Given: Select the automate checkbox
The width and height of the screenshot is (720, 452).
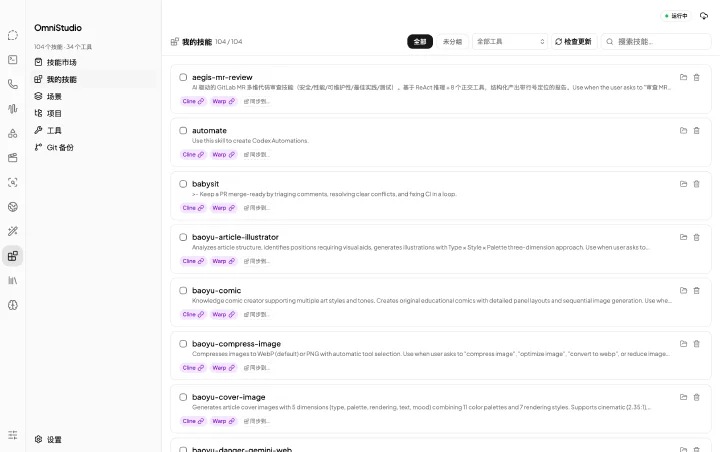Looking at the screenshot, I should [x=183, y=130].
